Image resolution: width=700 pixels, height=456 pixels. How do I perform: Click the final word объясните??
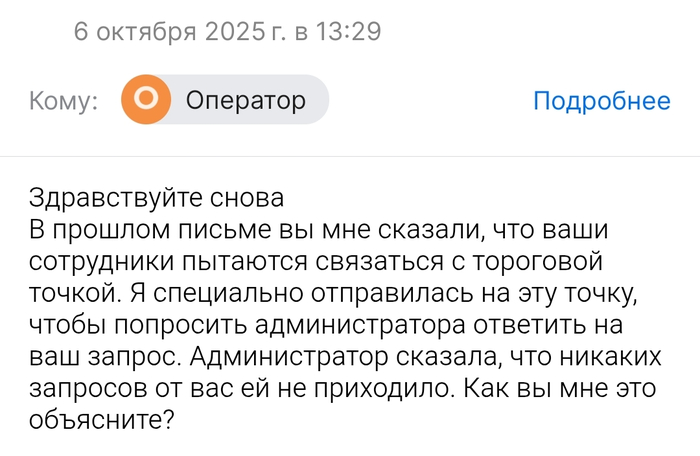coord(104,424)
